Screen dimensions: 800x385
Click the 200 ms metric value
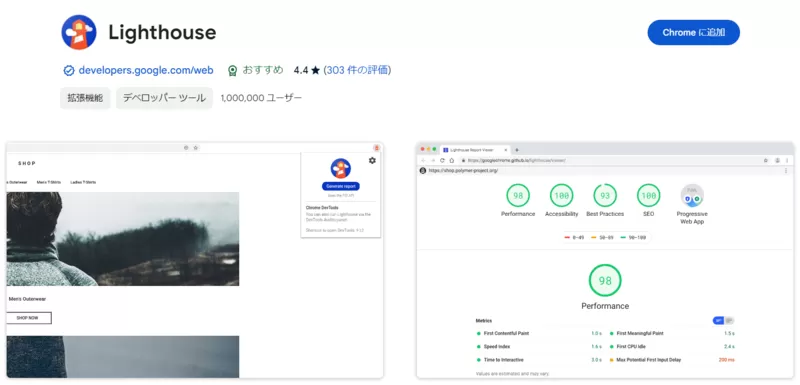[x=727, y=360]
